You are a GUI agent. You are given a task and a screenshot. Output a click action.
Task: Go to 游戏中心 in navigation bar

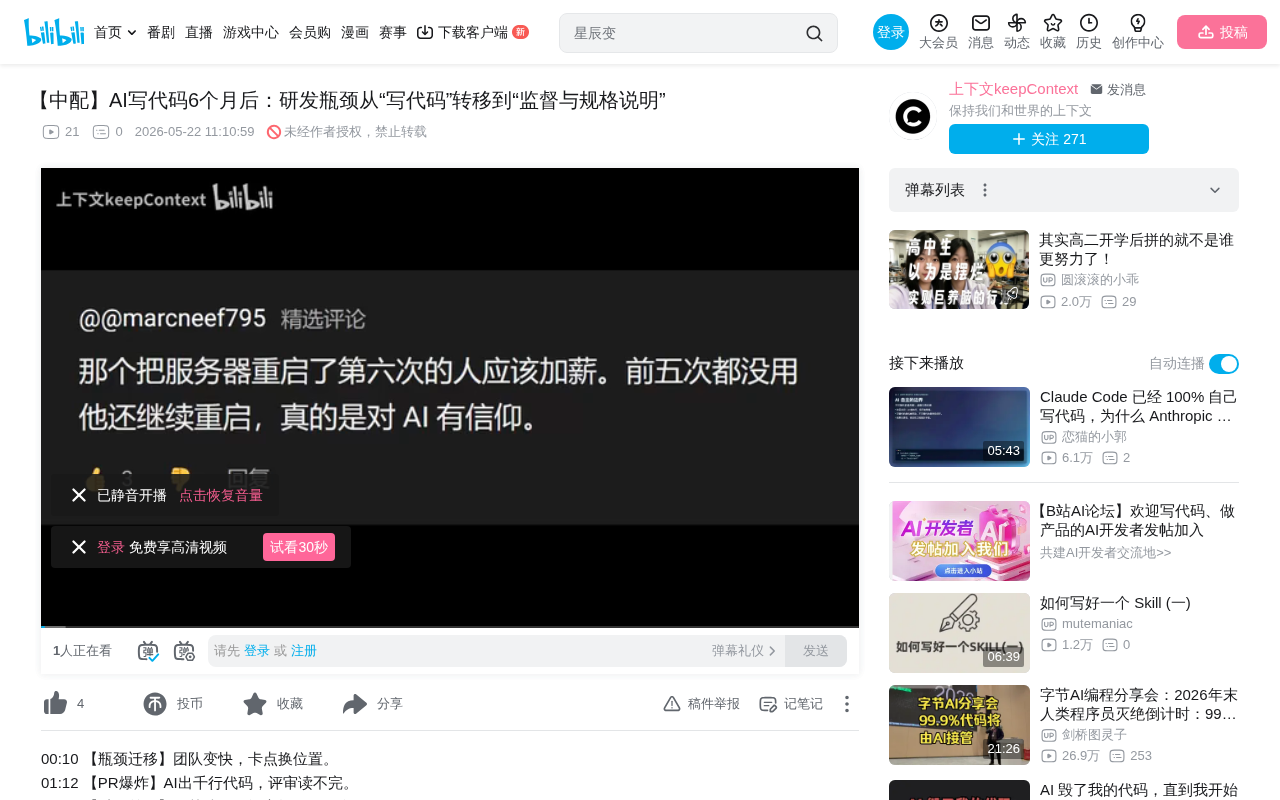tap(251, 32)
